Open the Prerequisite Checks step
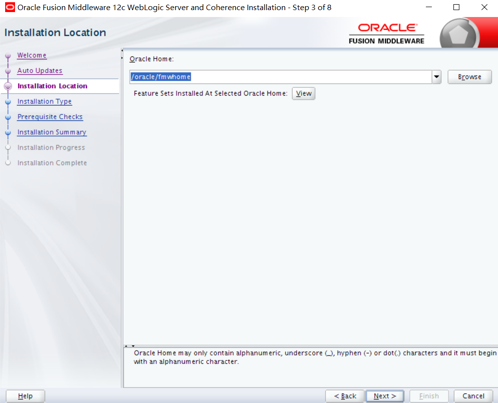This screenshot has height=403, width=498. pos(50,117)
